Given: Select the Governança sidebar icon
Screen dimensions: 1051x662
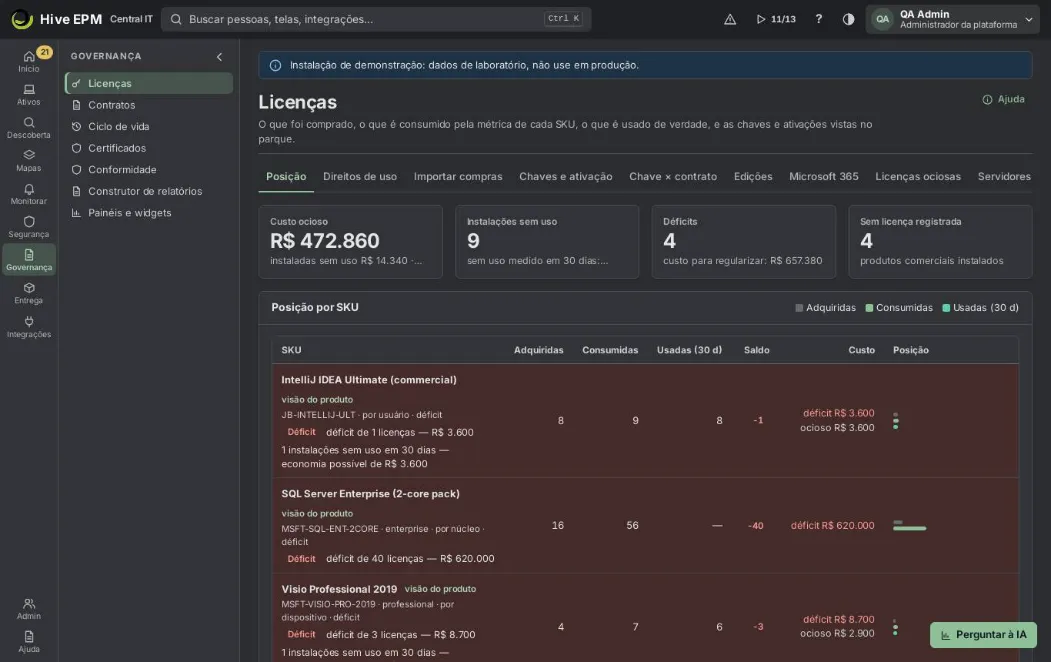Looking at the screenshot, I should pos(29,259).
